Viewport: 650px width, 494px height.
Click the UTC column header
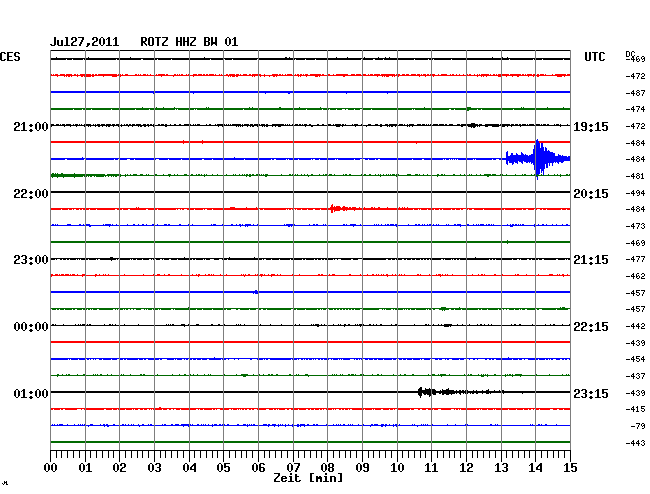click(594, 57)
